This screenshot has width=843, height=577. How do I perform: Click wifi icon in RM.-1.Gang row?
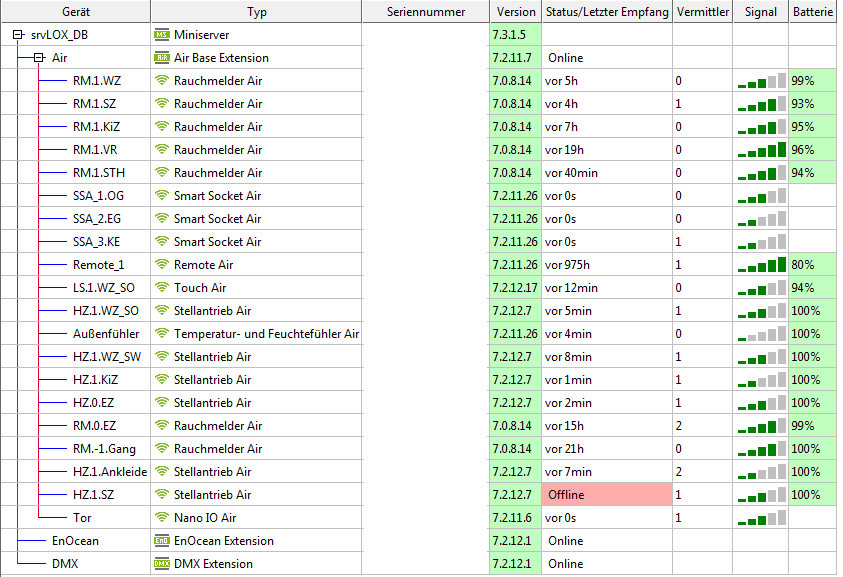162,448
